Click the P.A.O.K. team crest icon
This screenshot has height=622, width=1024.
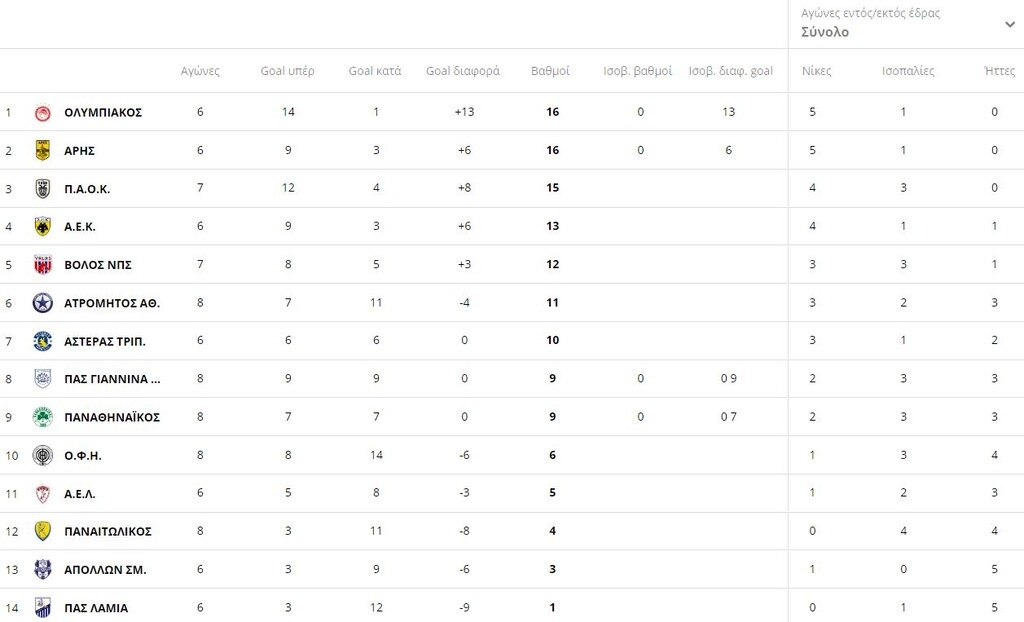tap(42, 189)
